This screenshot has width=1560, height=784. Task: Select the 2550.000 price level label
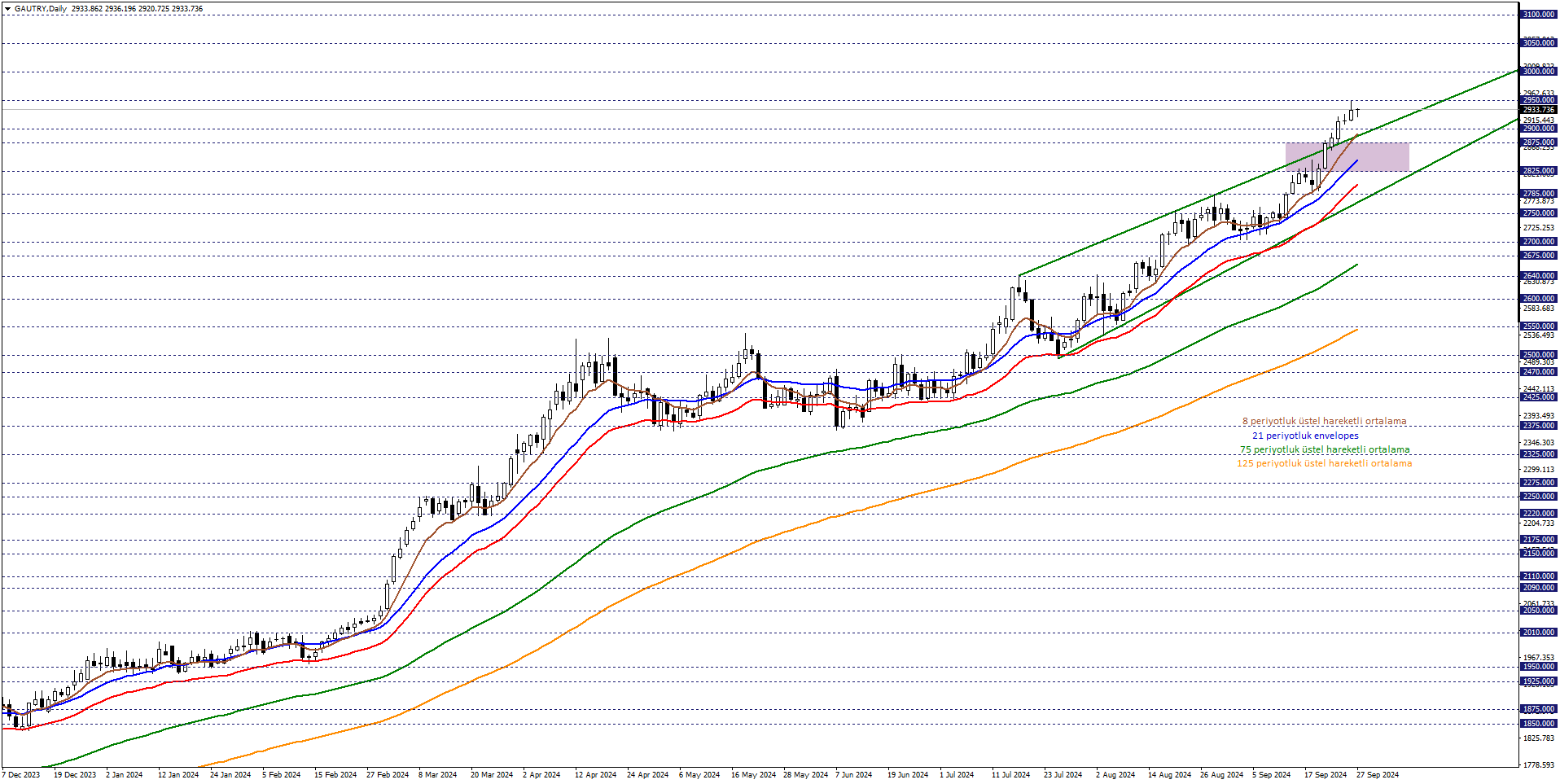click(x=1539, y=326)
